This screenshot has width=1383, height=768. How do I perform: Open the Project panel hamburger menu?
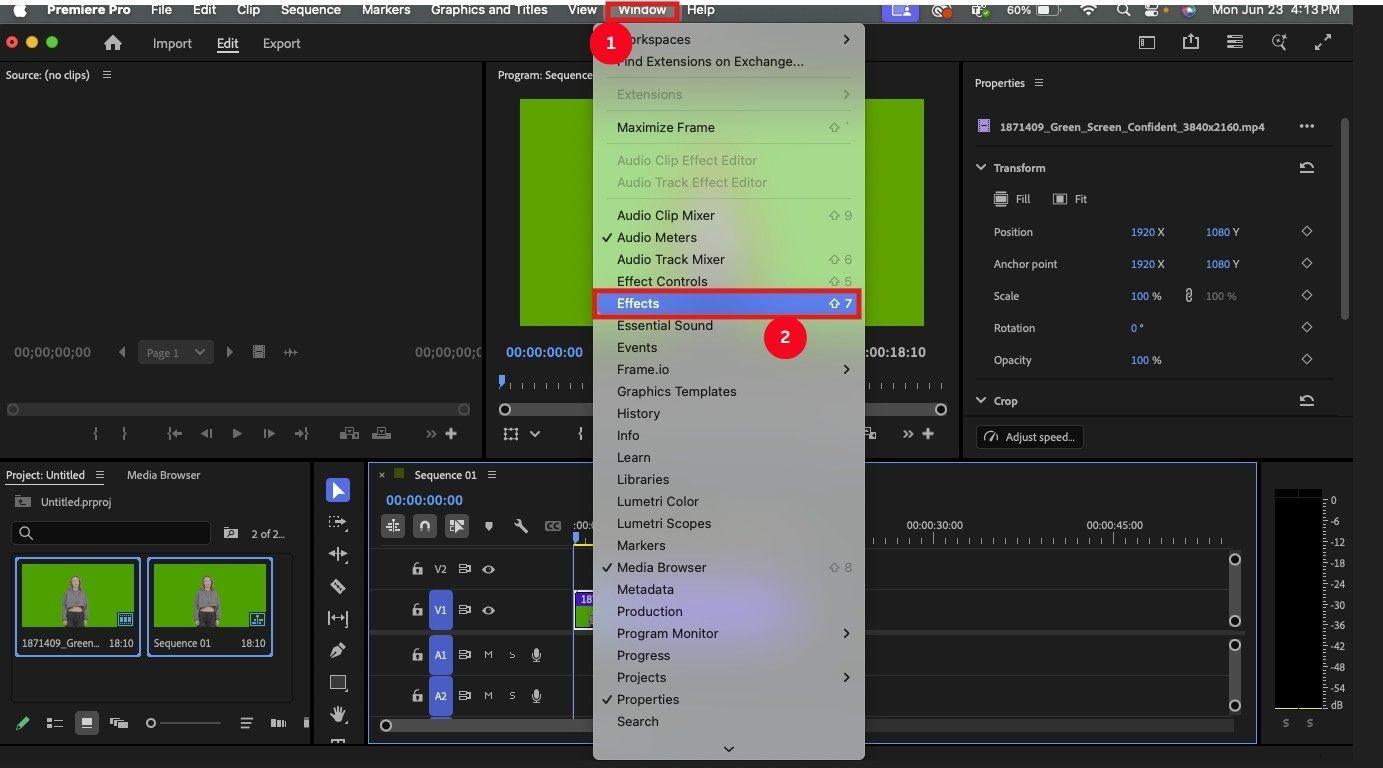[99, 475]
